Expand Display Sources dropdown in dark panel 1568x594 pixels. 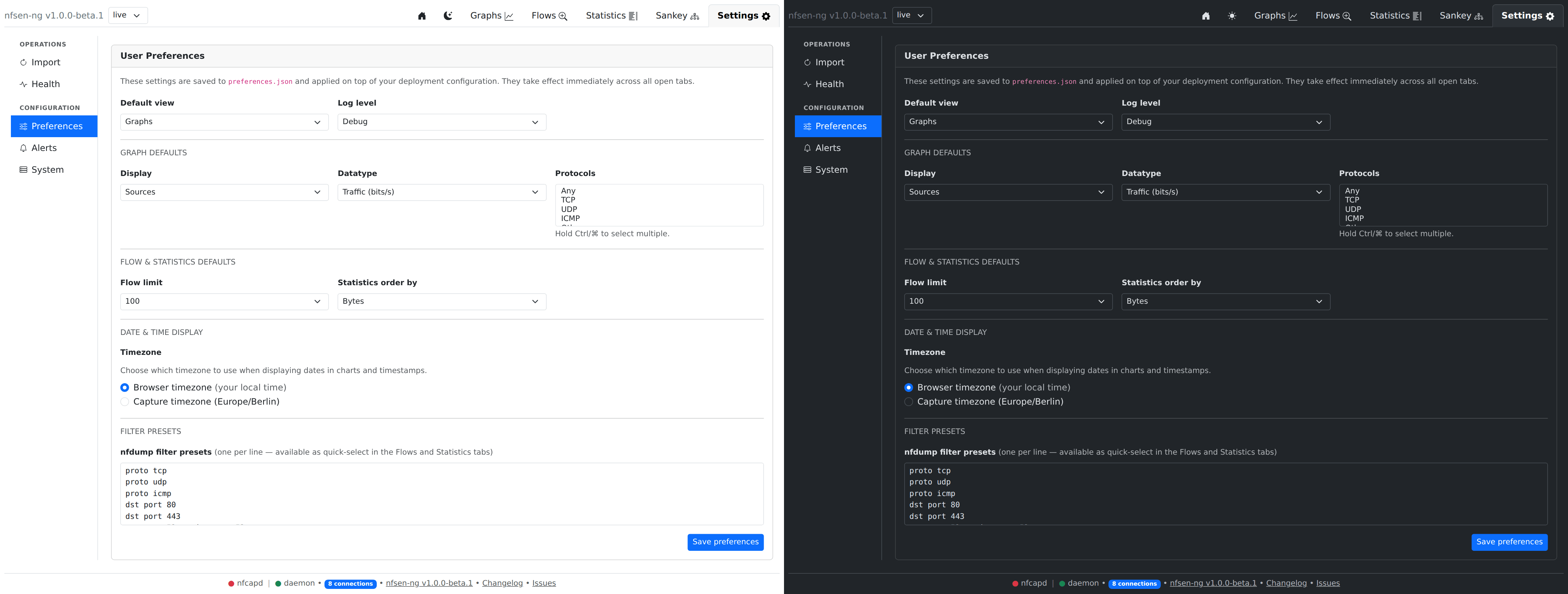(x=1009, y=192)
